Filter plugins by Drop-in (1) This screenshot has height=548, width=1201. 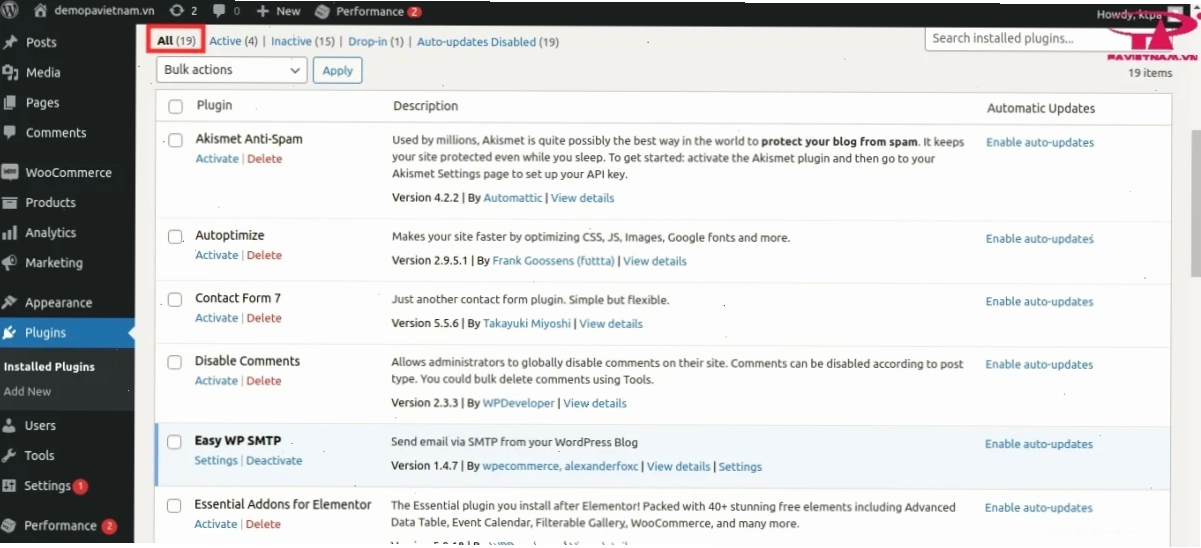click(x=376, y=41)
